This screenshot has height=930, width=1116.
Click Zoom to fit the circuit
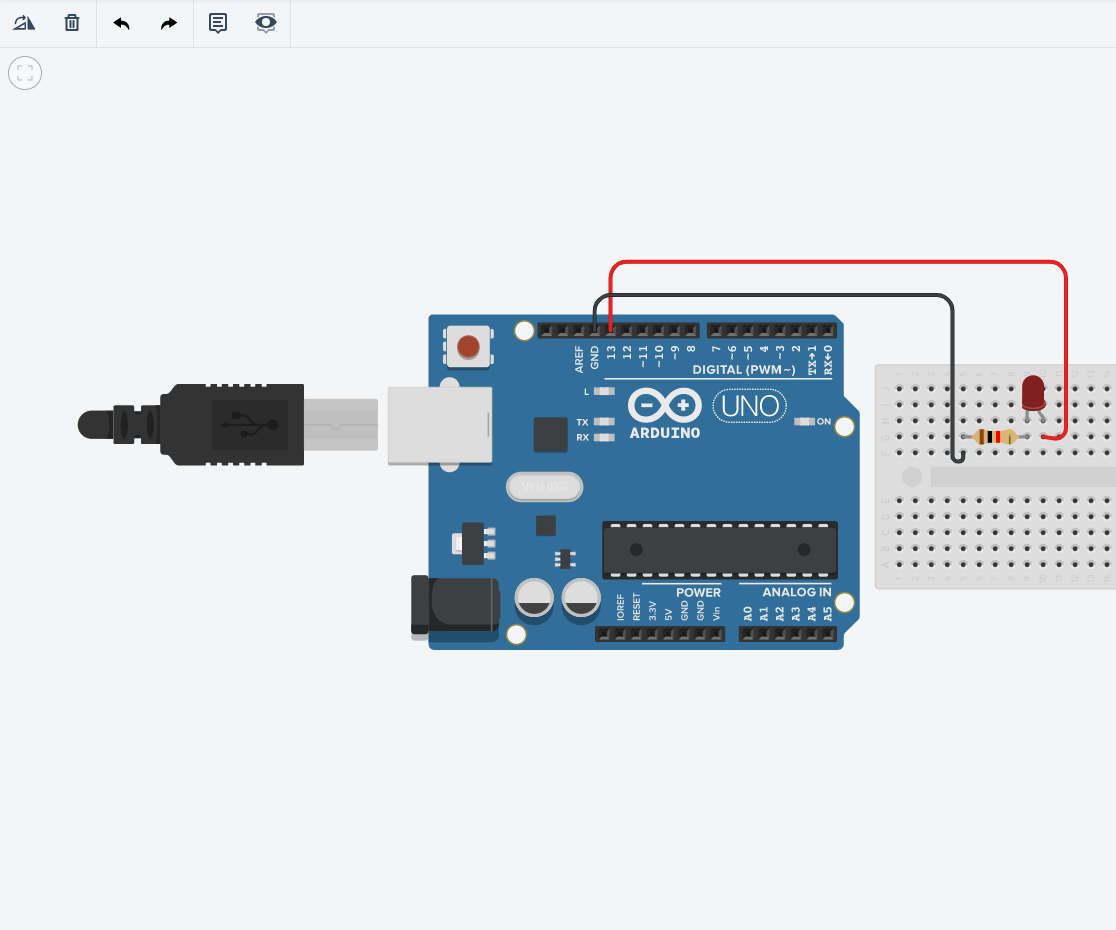[x=25, y=72]
